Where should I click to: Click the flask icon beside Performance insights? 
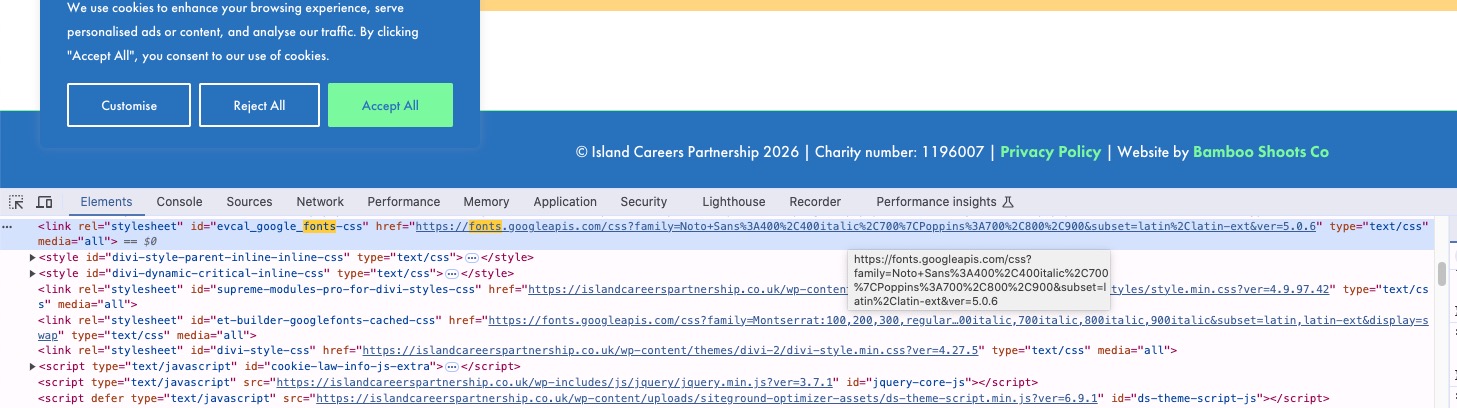tap(1008, 202)
